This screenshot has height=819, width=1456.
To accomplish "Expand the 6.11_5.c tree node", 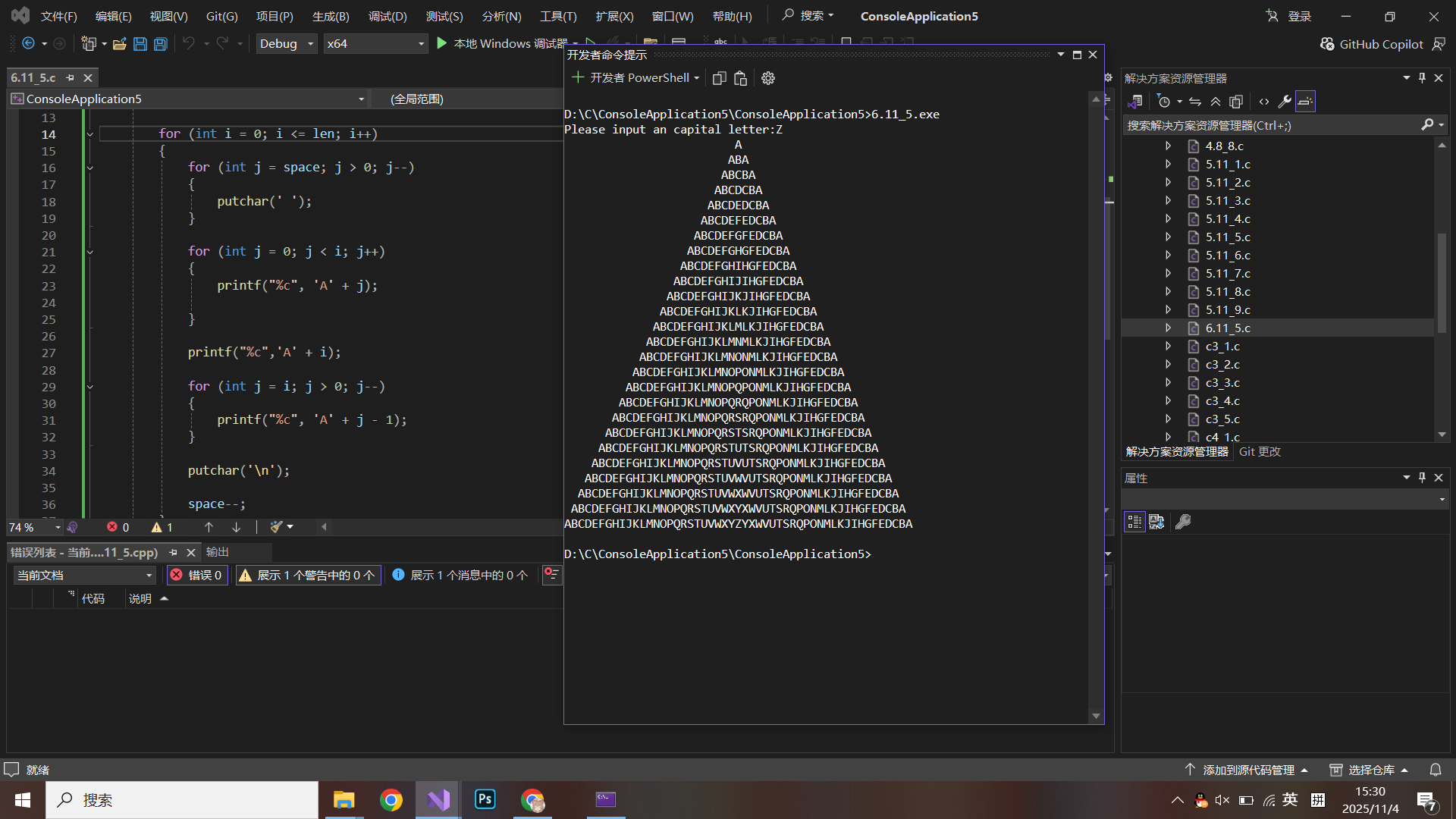I will pos(1168,328).
